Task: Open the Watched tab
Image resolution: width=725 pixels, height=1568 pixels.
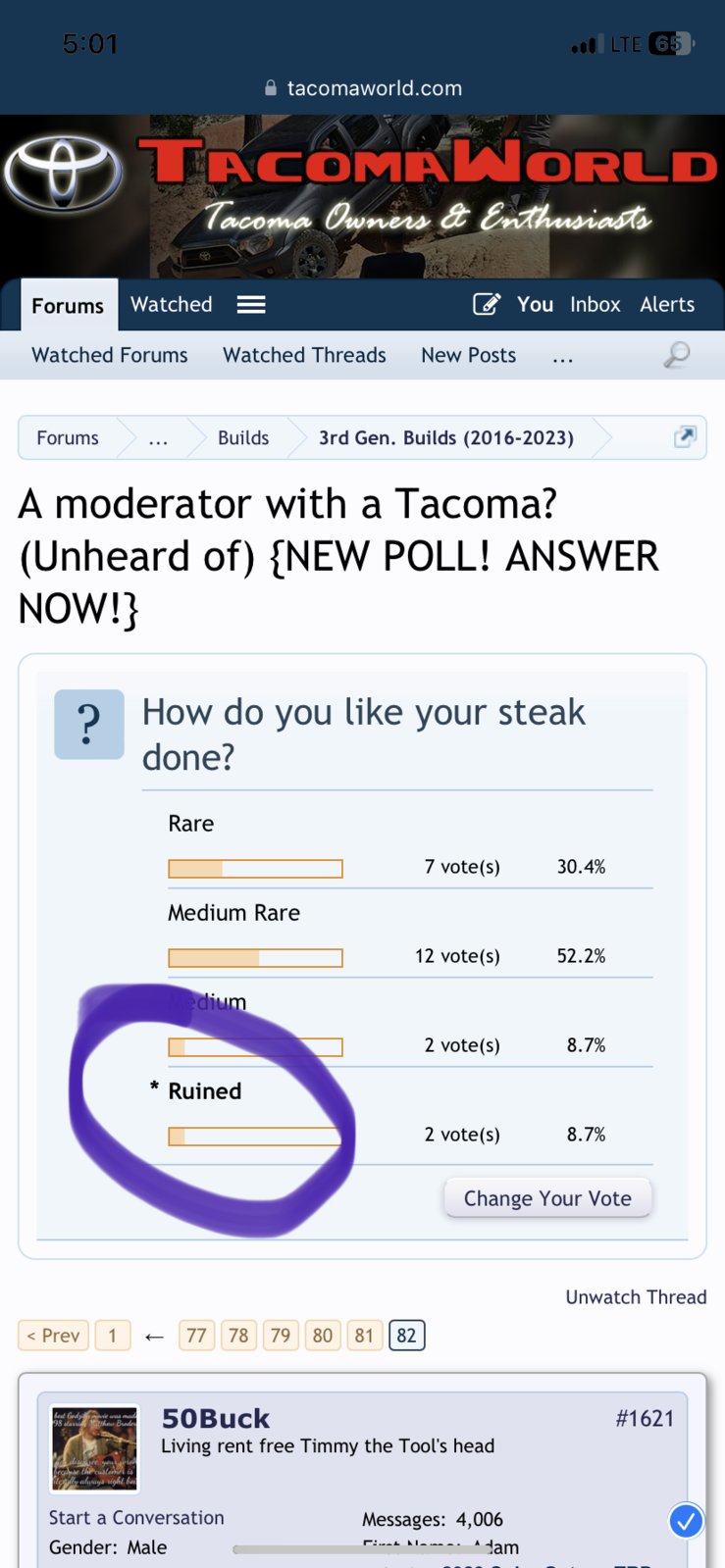Action: click(x=172, y=304)
